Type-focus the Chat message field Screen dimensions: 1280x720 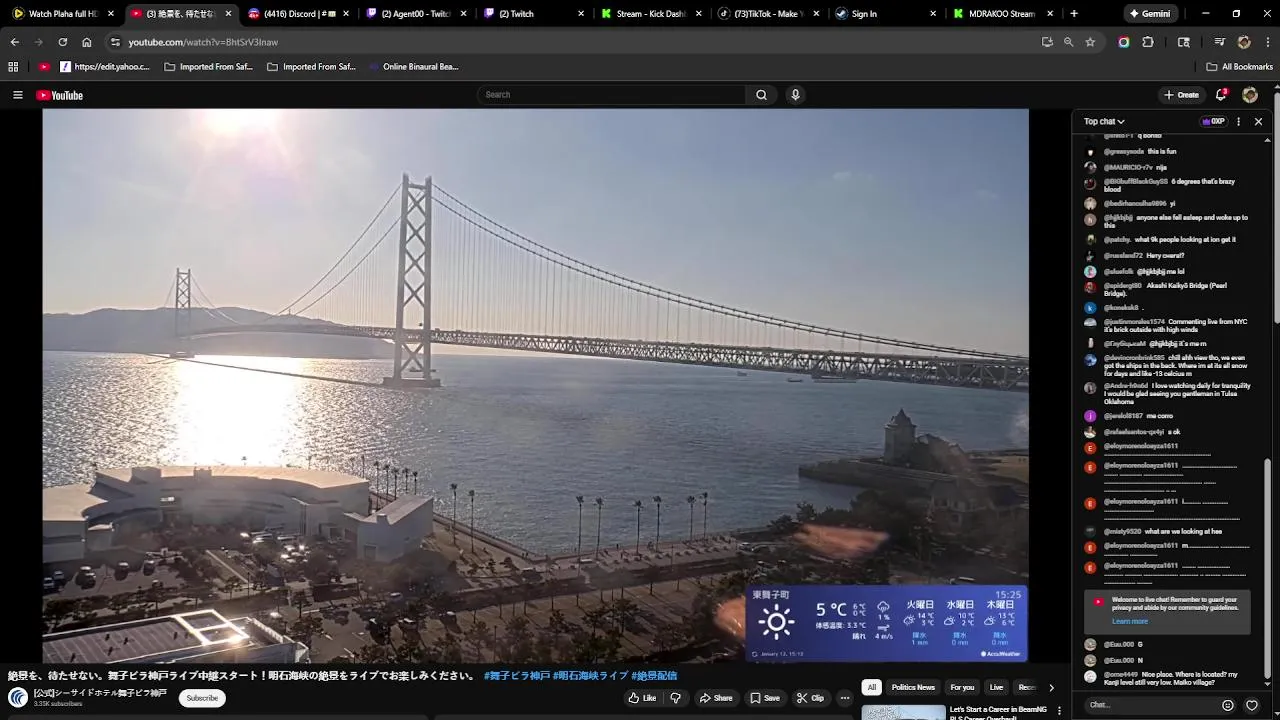(1150, 705)
